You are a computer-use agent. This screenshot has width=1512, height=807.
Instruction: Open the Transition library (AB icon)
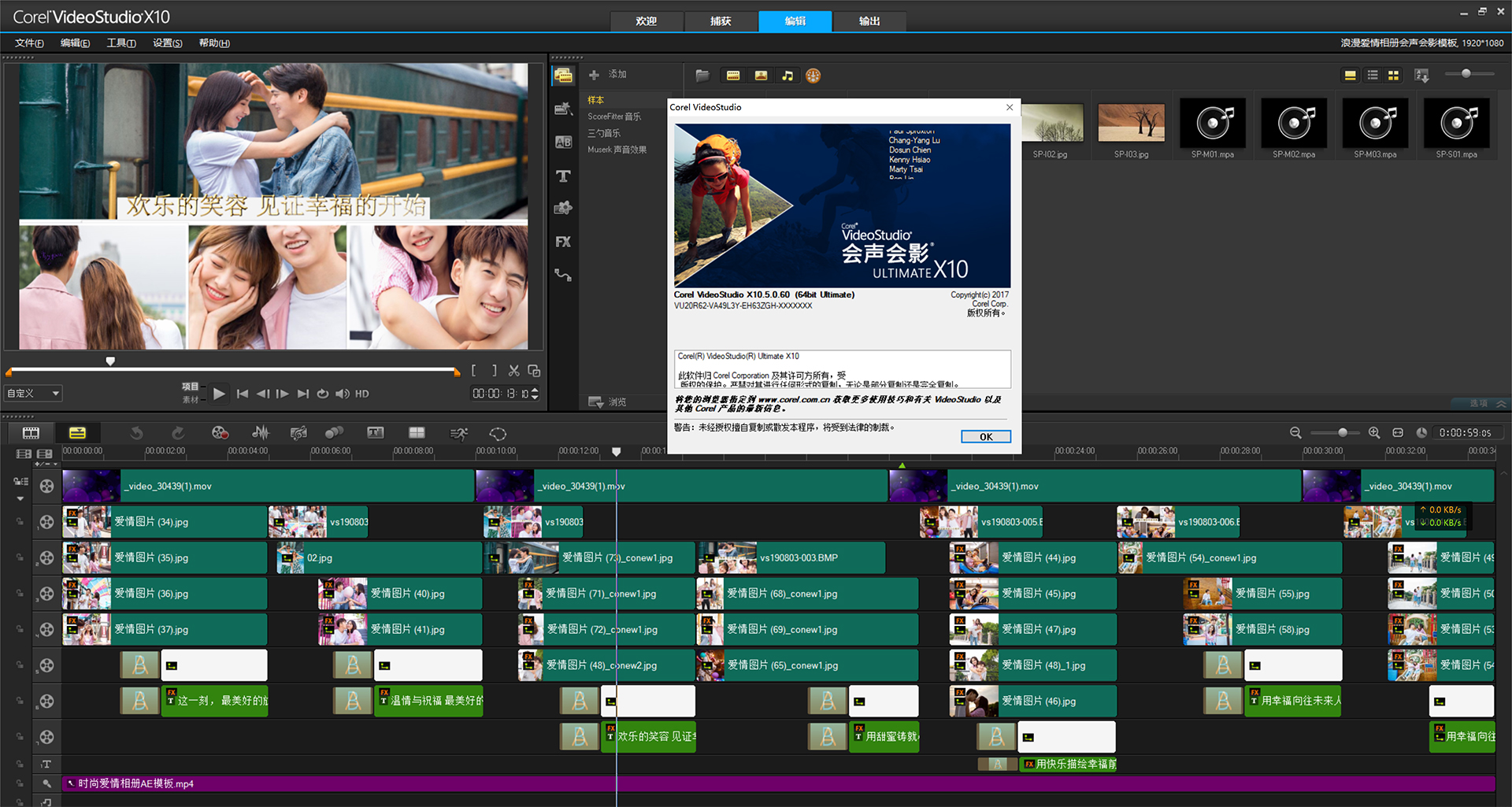tap(562, 143)
